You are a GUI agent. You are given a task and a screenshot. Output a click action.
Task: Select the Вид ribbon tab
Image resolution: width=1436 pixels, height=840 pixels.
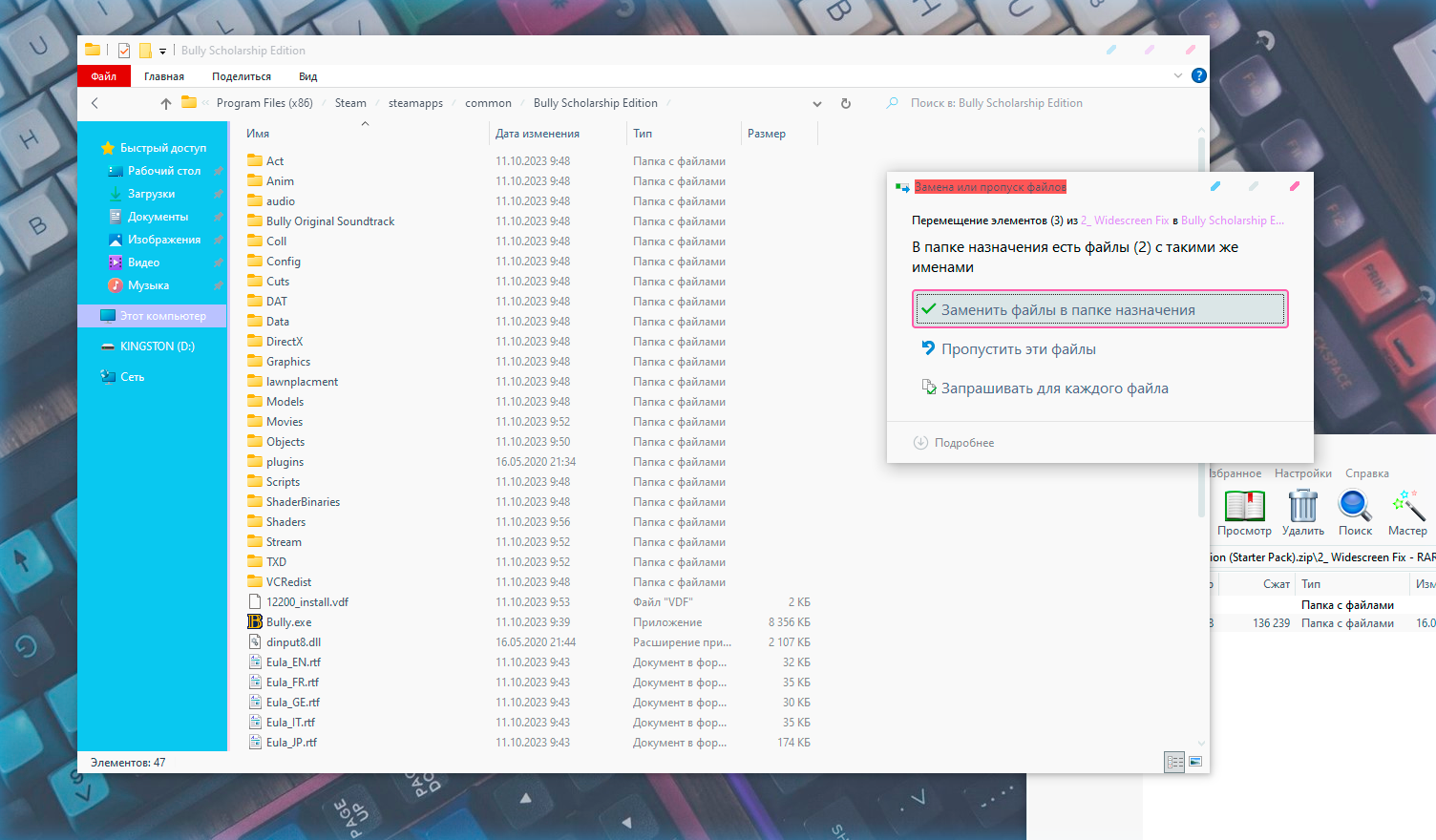pyautogui.click(x=307, y=76)
